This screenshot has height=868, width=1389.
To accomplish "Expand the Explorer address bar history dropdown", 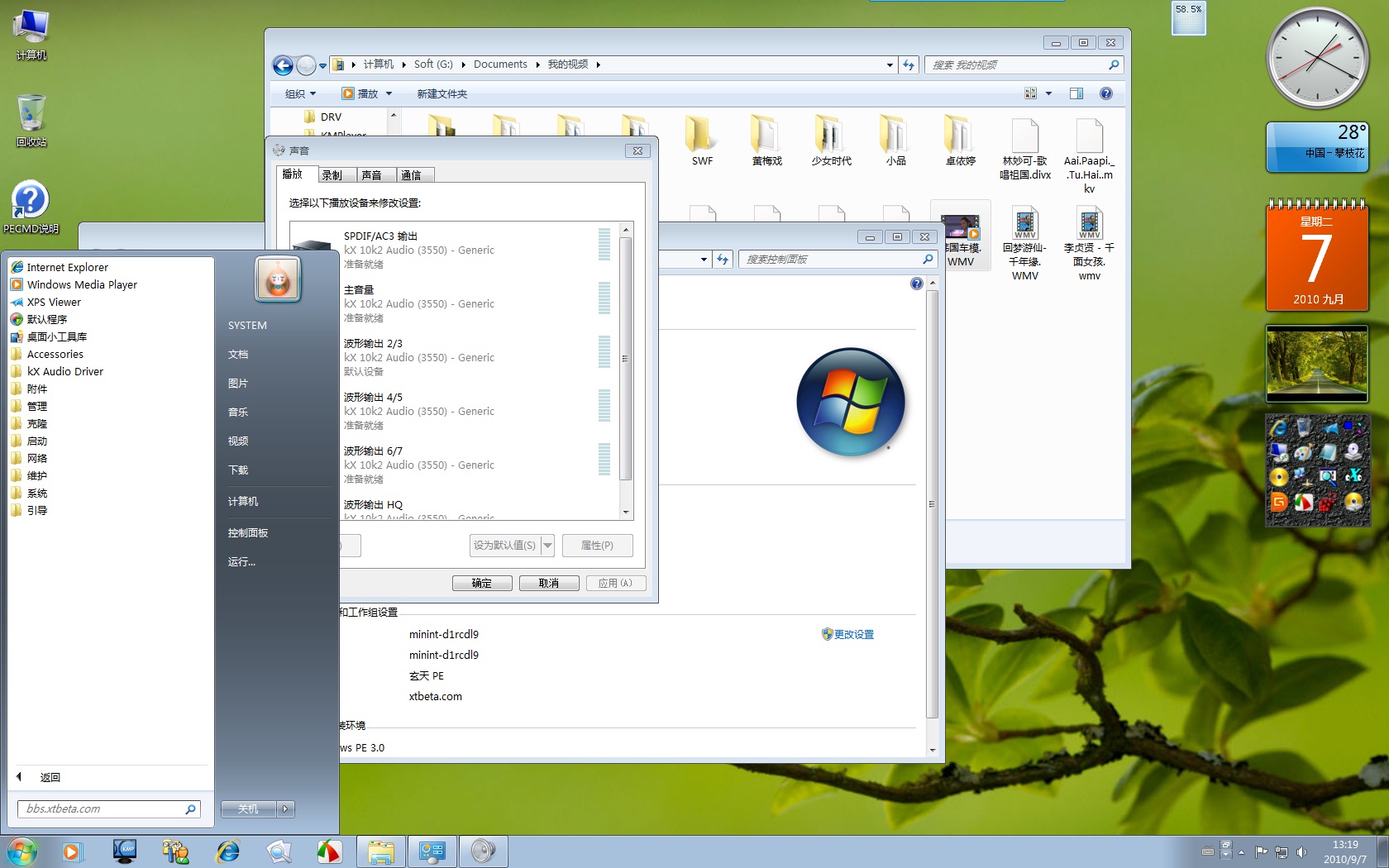I will pos(890,64).
